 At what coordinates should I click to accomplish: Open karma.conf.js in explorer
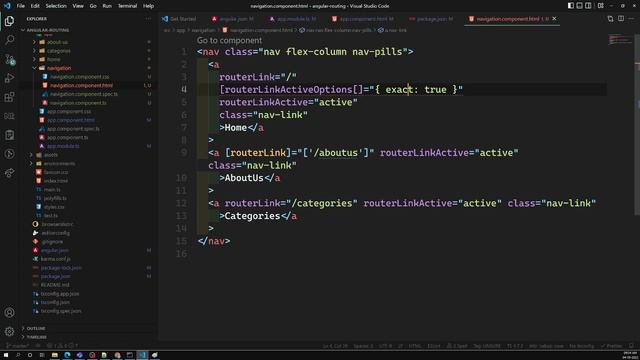(56, 259)
